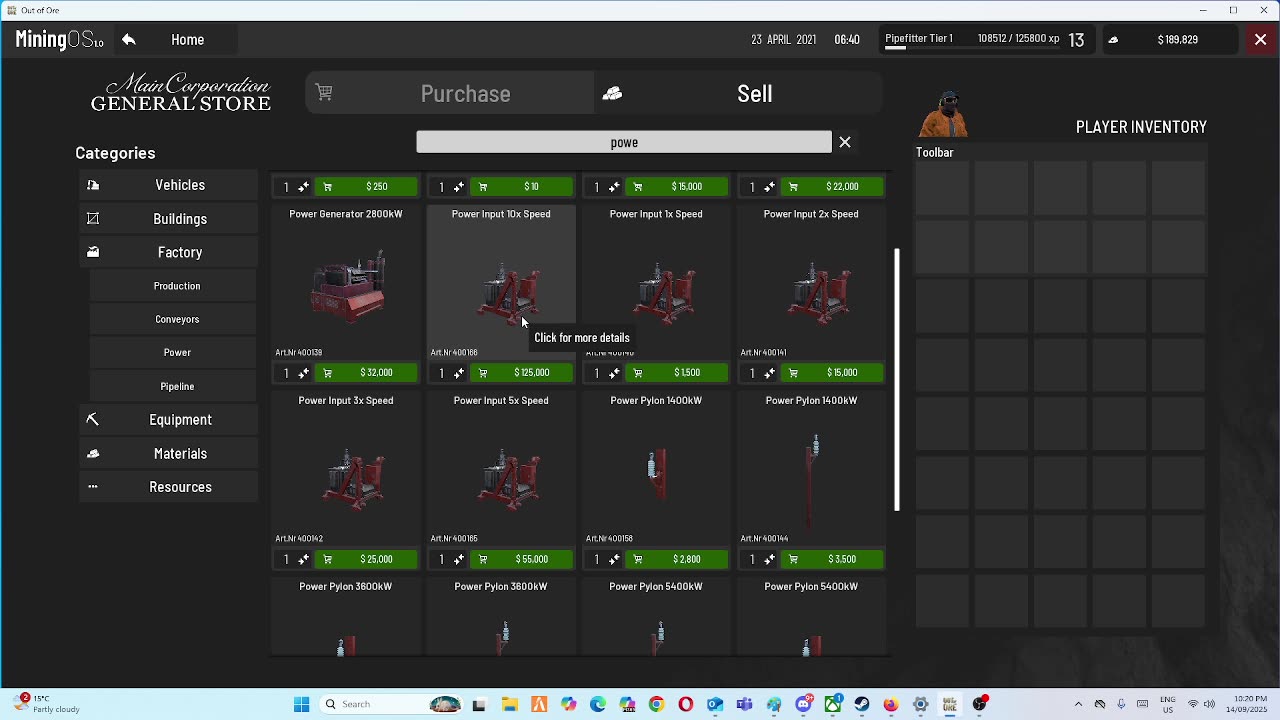Click the back arrow next to MiningOS logo
The image size is (1280, 720).
129,40
